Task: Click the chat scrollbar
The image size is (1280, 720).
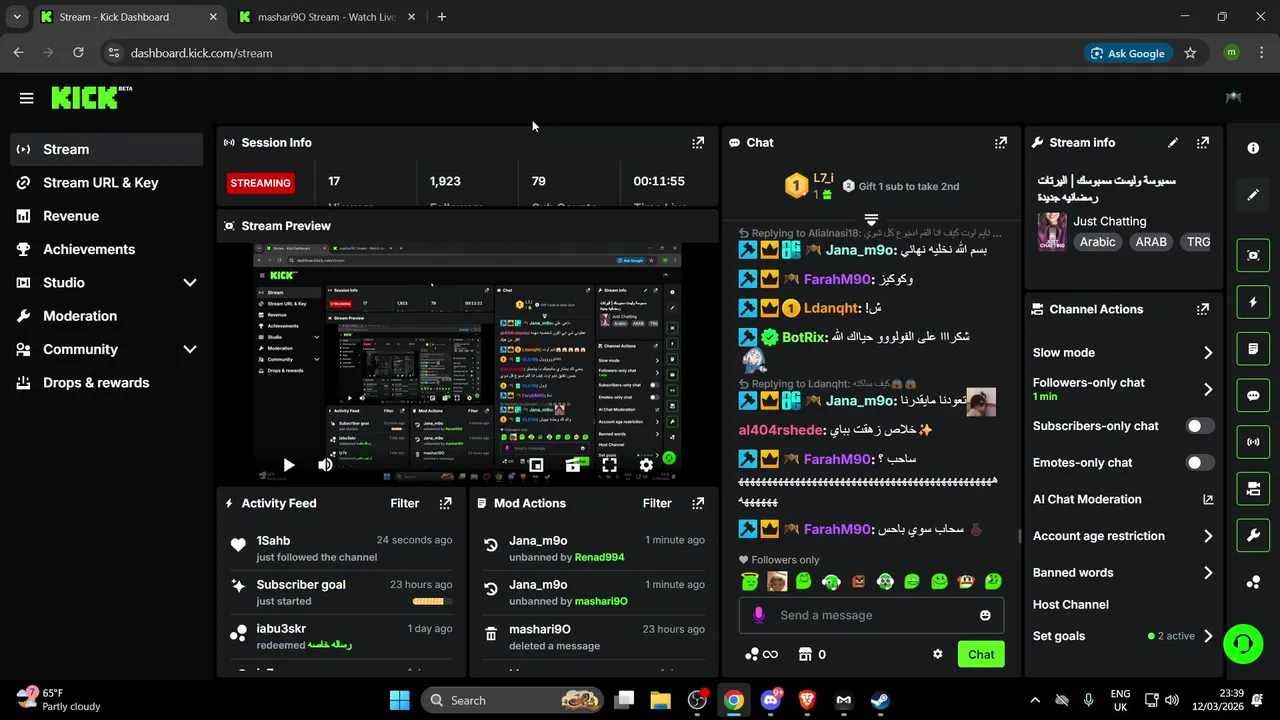Action: (x=1019, y=536)
